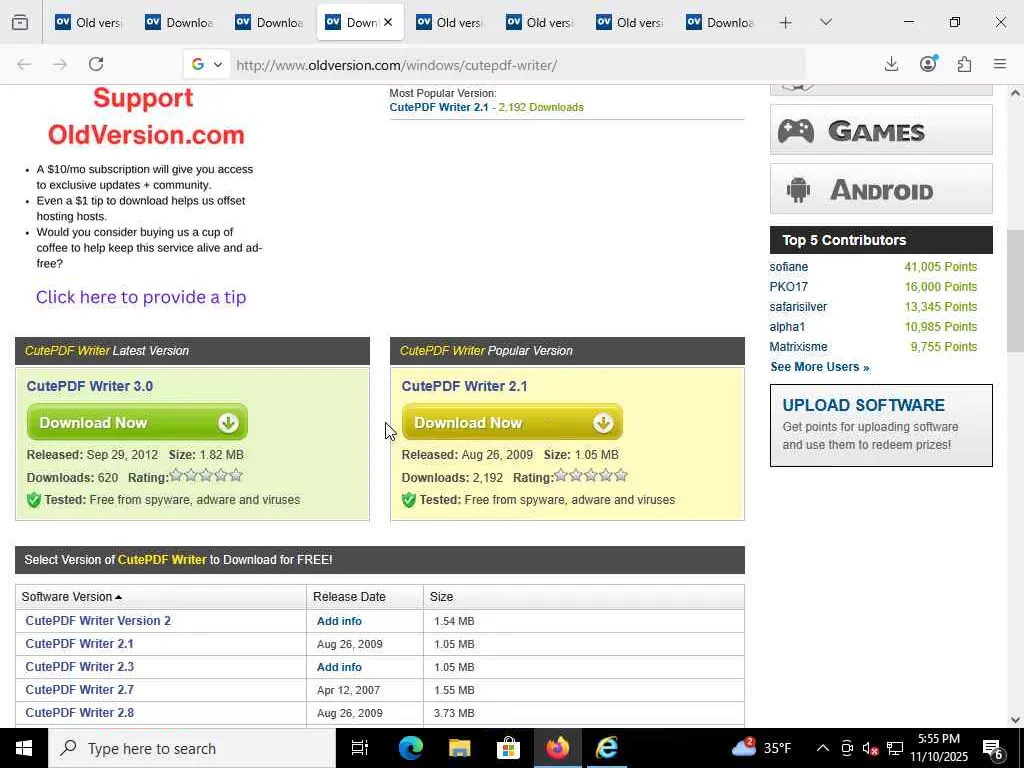Open the Android category banner
The width and height of the screenshot is (1024, 768).
click(x=881, y=189)
